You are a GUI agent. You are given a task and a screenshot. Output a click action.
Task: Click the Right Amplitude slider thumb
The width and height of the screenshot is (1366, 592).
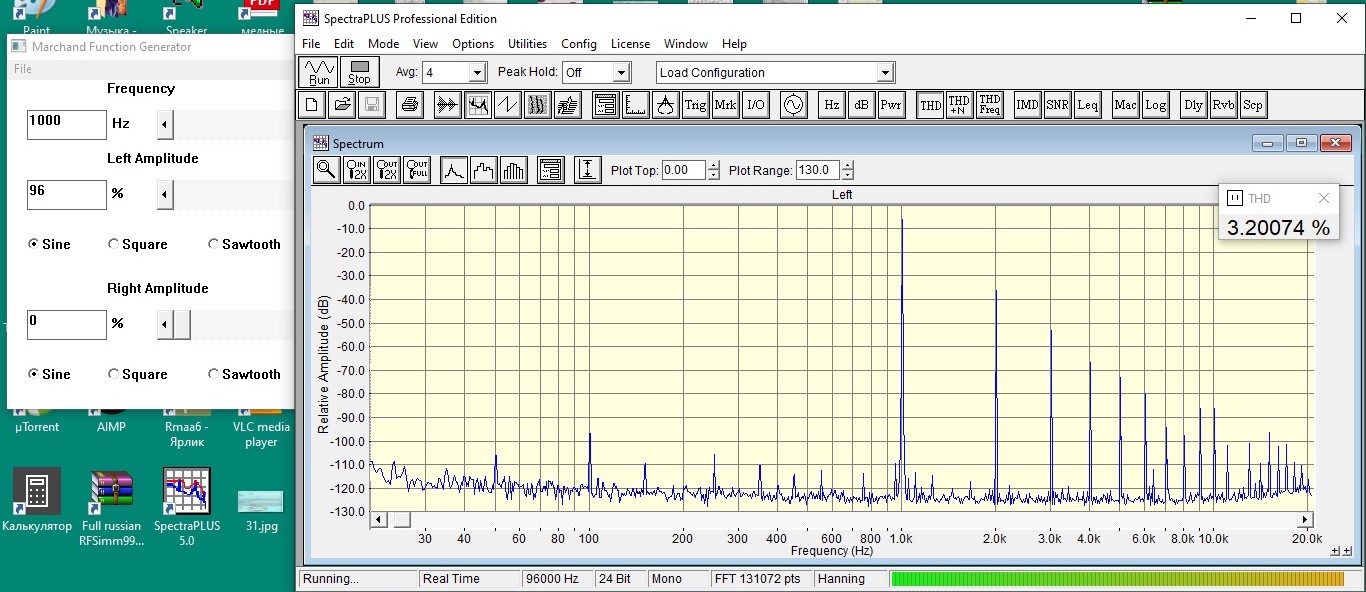tap(182, 324)
